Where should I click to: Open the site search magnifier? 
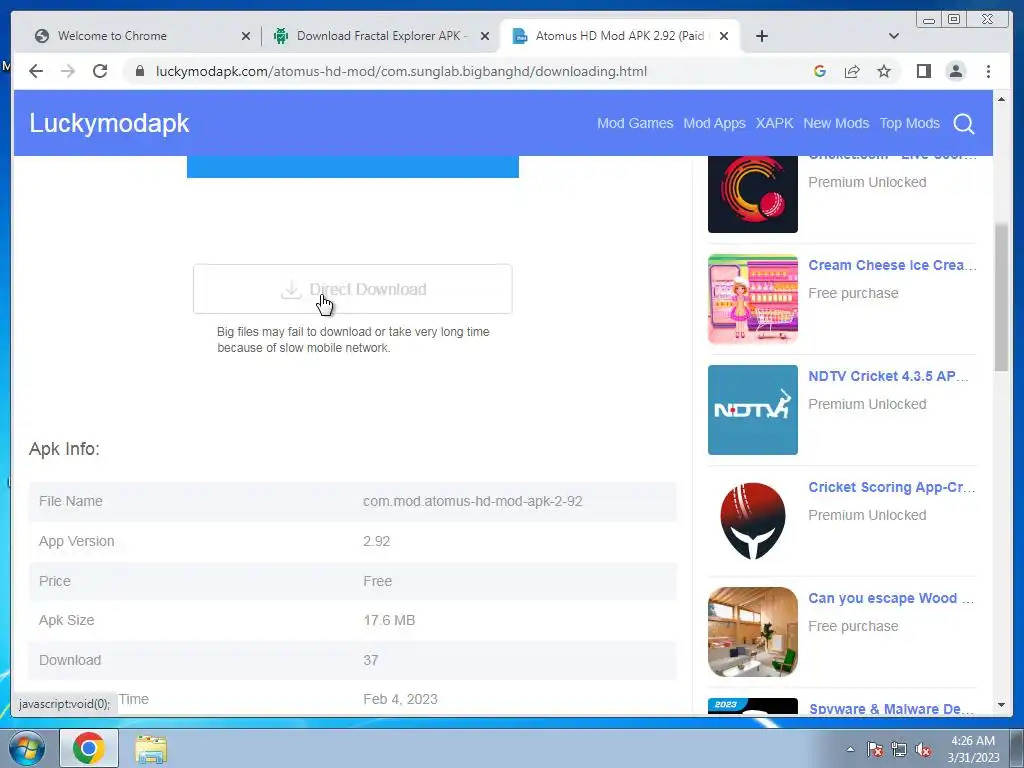point(964,123)
